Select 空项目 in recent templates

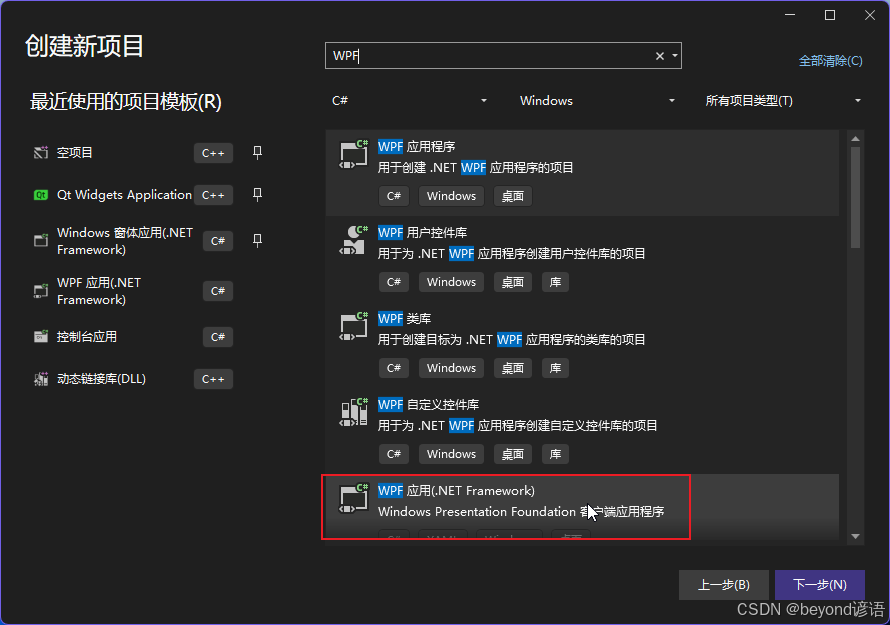tap(75, 153)
